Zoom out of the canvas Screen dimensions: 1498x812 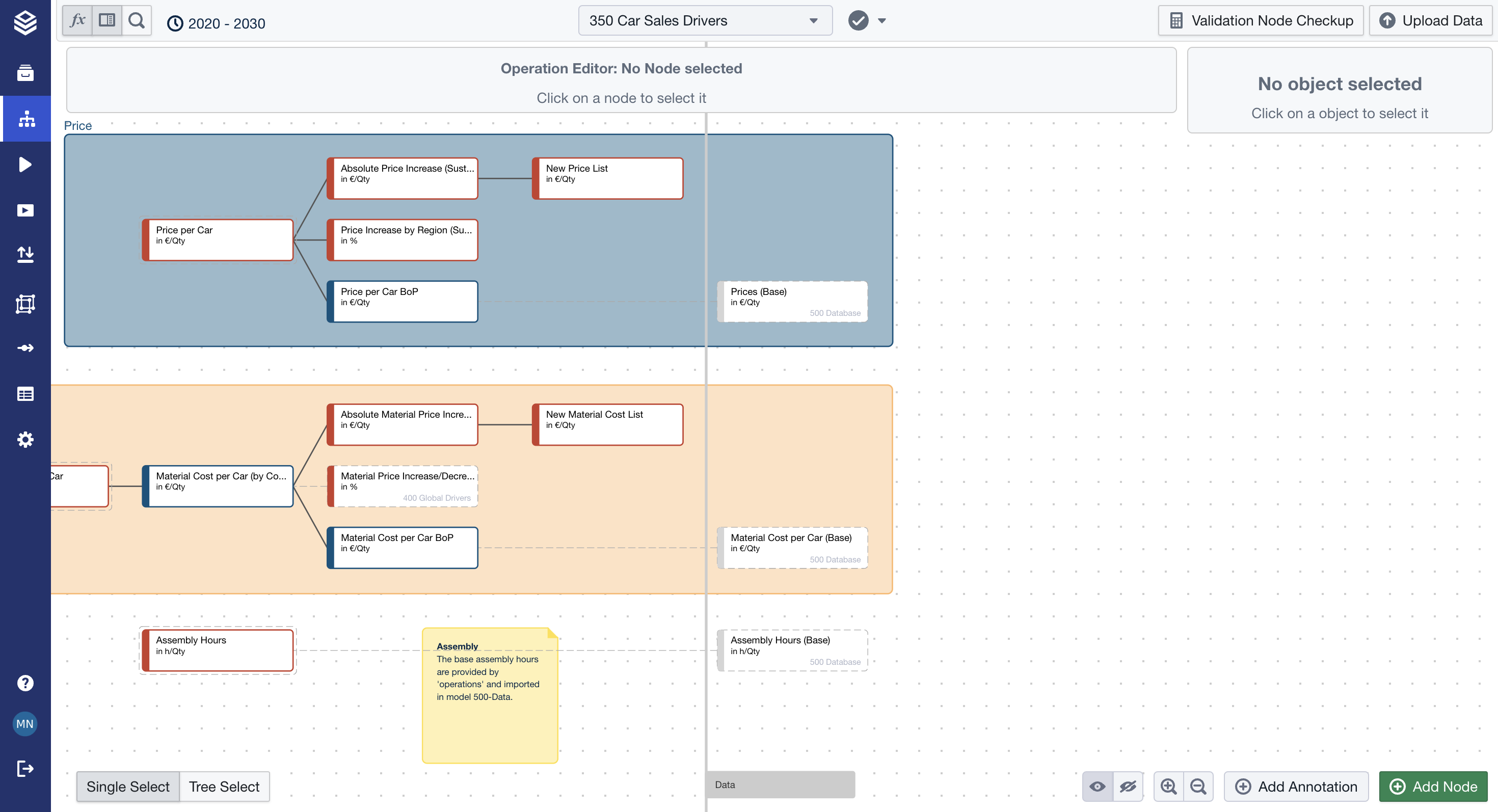coord(1198,787)
